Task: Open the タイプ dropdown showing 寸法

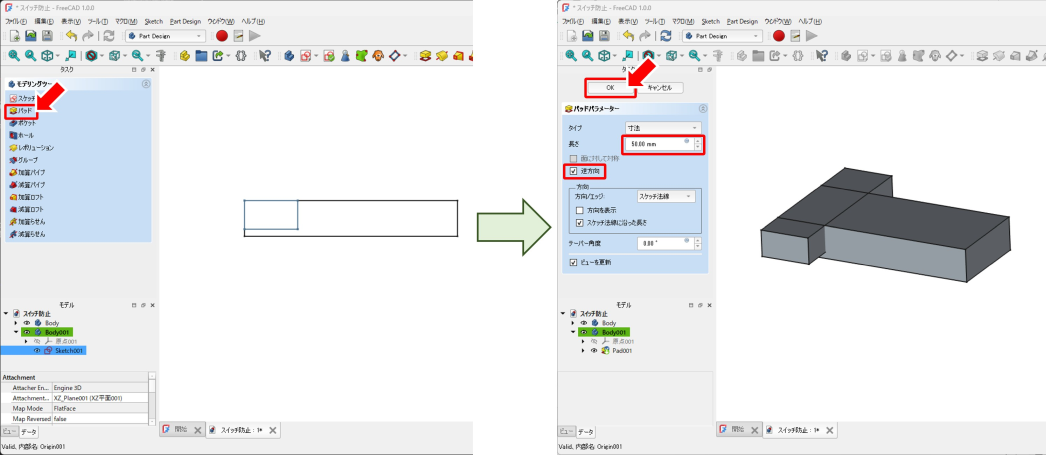Action: (662, 128)
